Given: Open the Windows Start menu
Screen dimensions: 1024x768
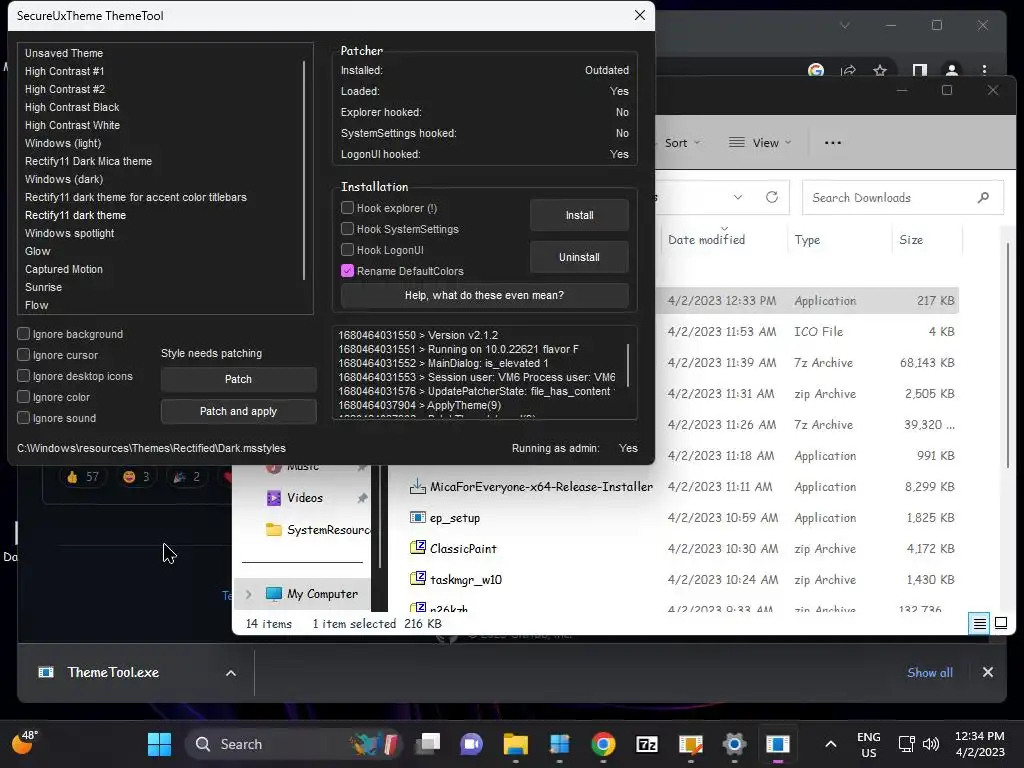Looking at the screenshot, I should click(x=159, y=744).
